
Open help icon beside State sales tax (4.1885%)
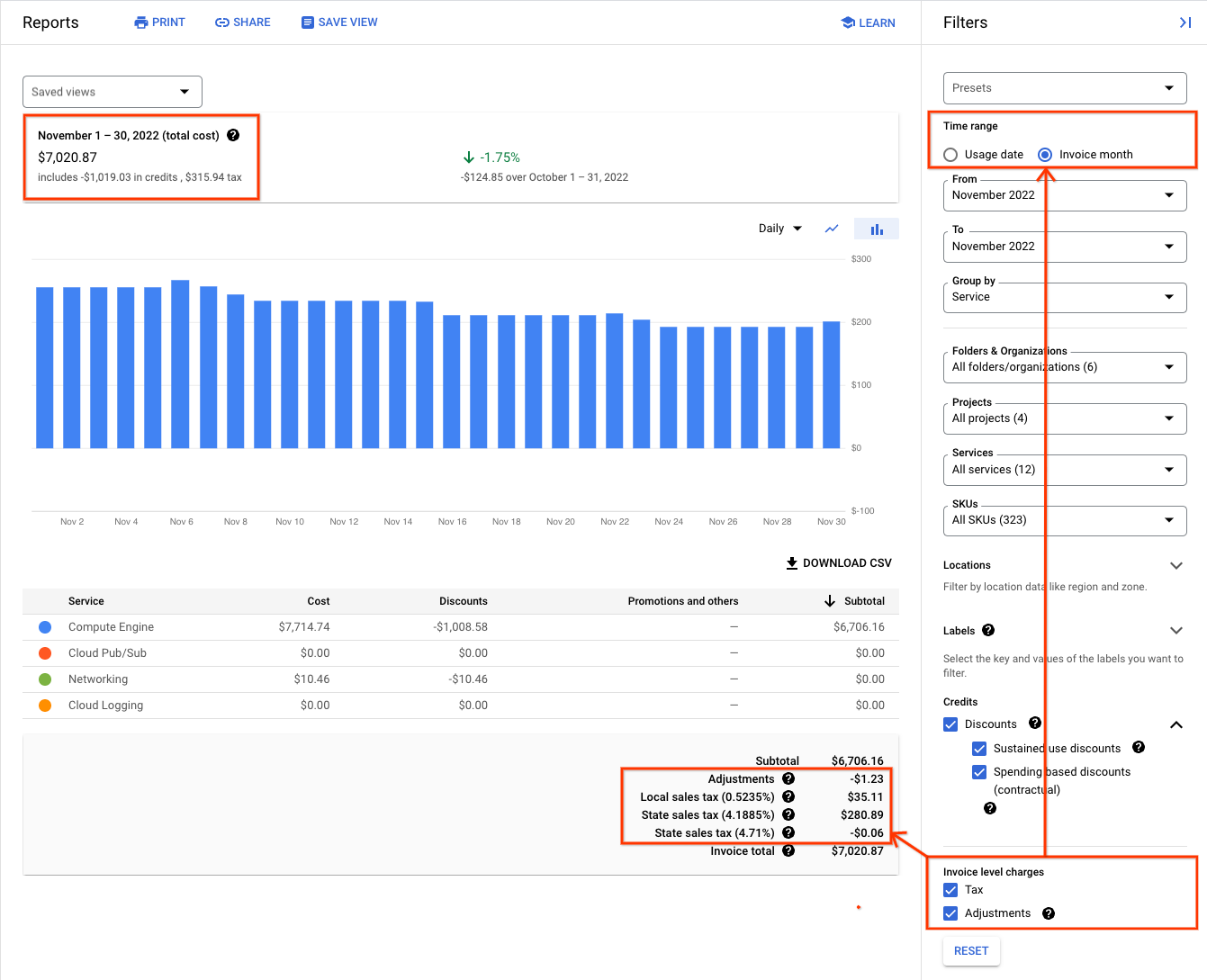point(788,814)
